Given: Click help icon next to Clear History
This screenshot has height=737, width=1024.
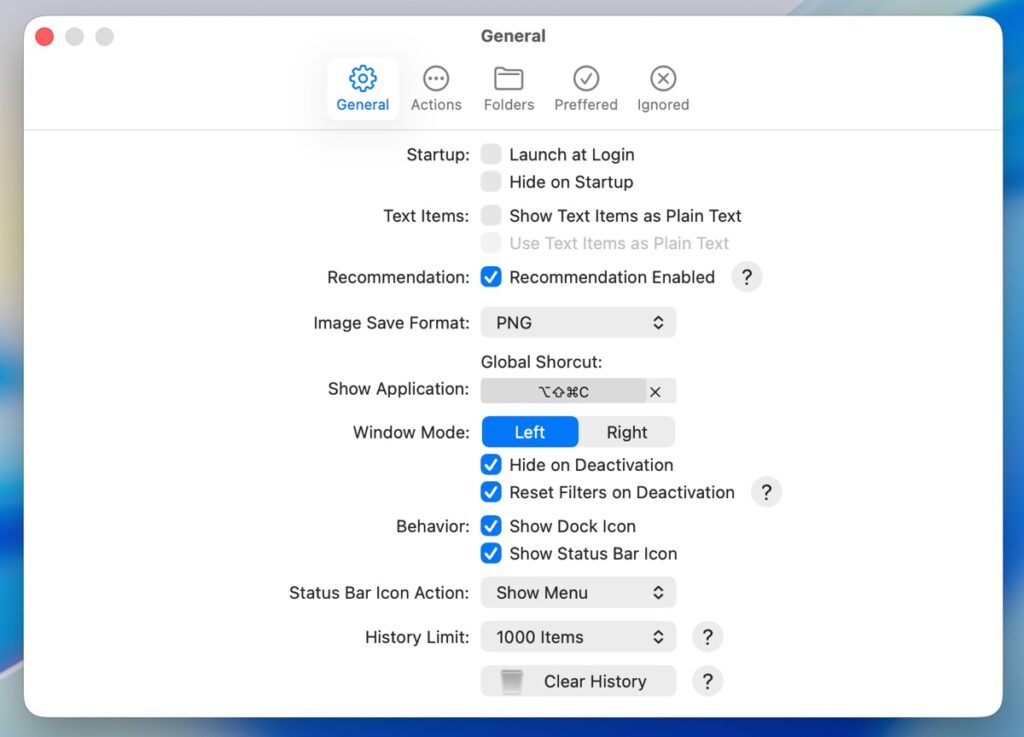Looking at the screenshot, I should [707, 681].
